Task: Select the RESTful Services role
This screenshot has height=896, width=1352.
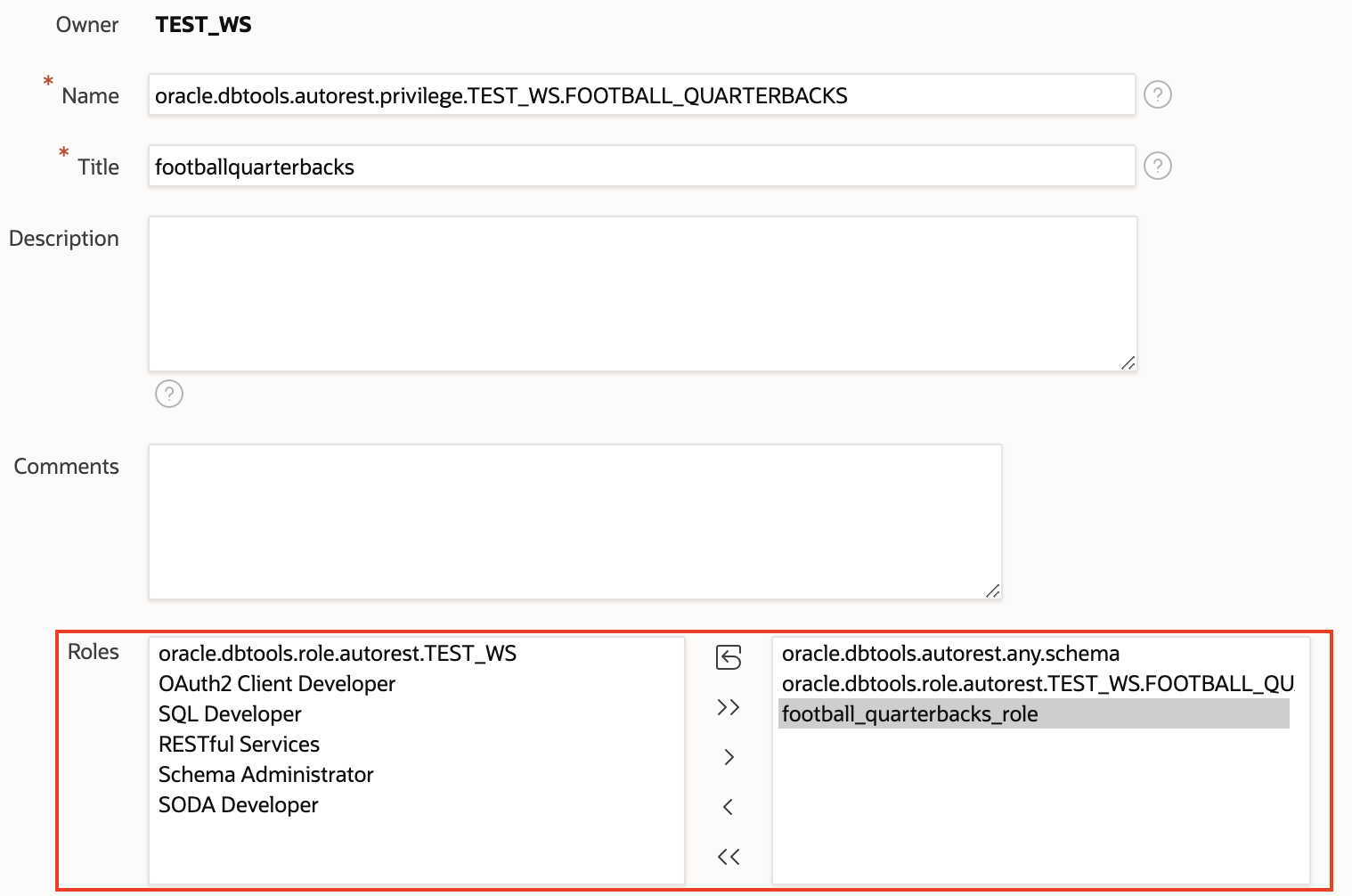Action: click(239, 744)
